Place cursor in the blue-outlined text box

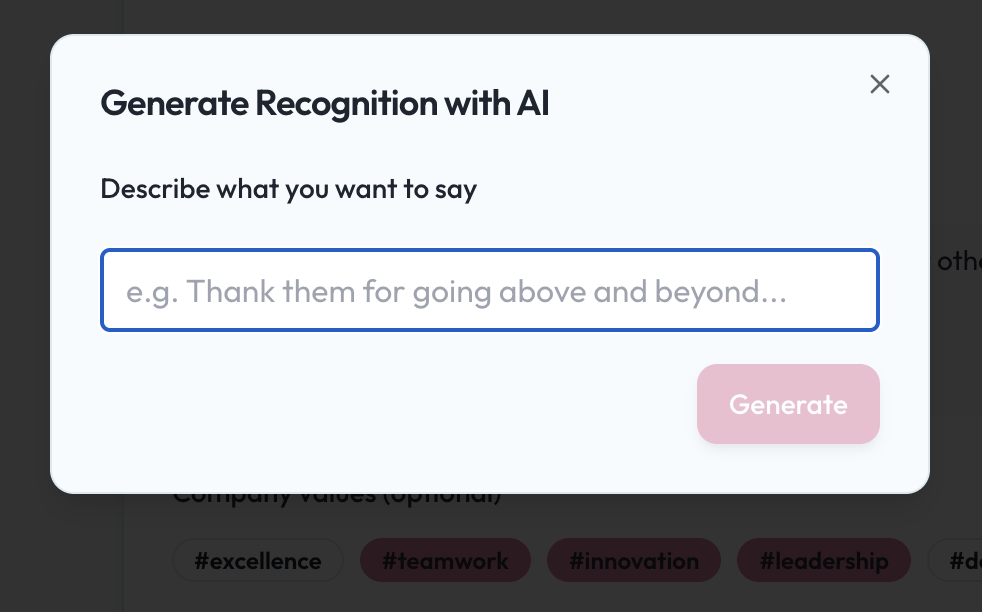click(489, 290)
